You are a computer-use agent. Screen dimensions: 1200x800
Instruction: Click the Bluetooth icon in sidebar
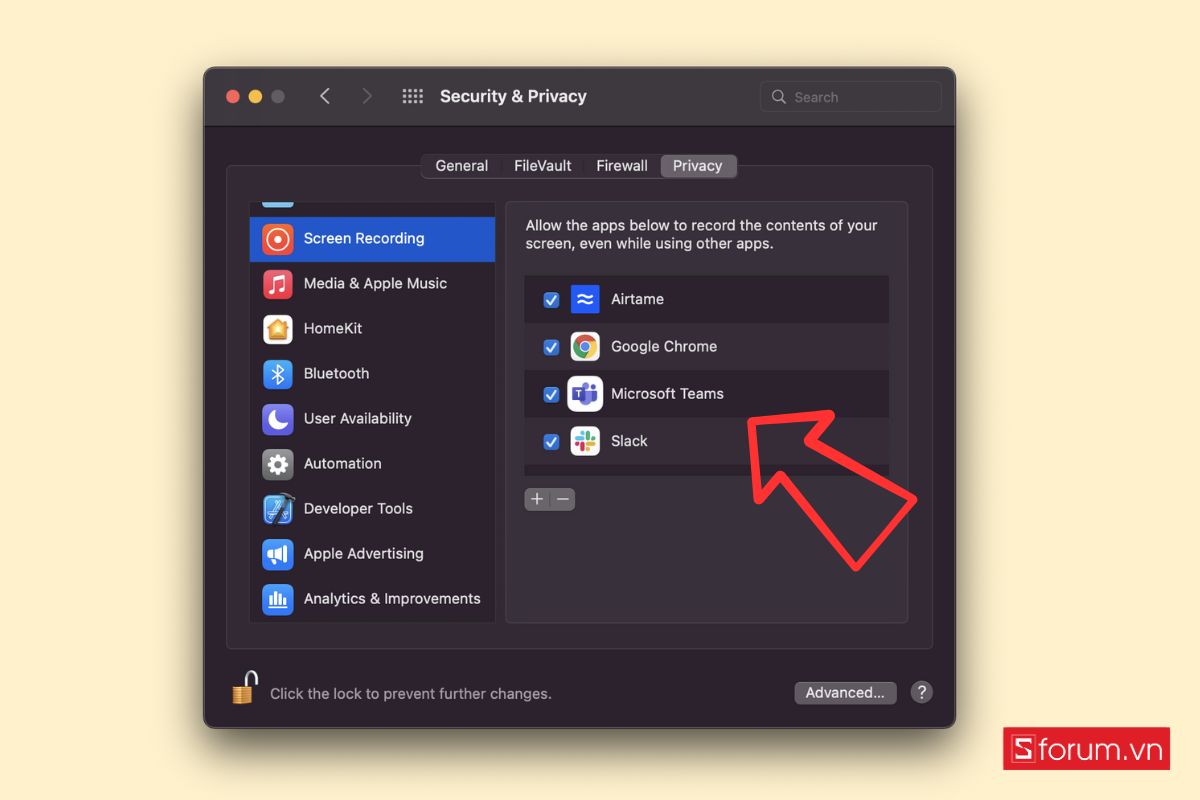(x=278, y=374)
